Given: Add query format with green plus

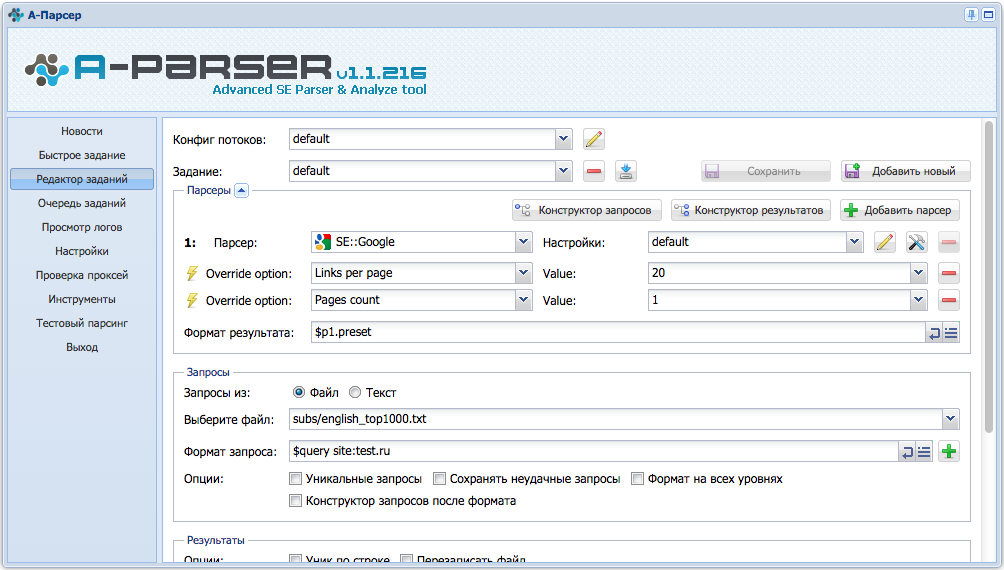Looking at the screenshot, I should (x=949, y=452).
